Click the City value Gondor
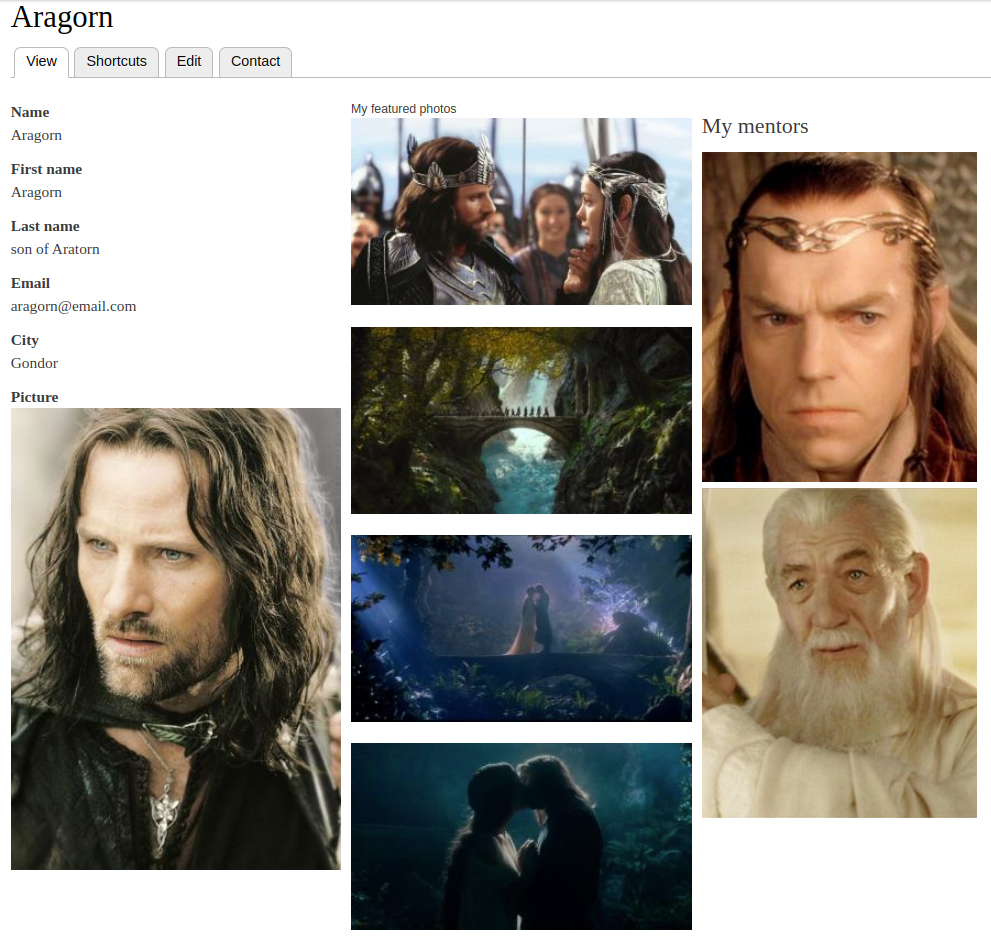The image size is (991, 937). pyautogui.click(x=34, y=363)
